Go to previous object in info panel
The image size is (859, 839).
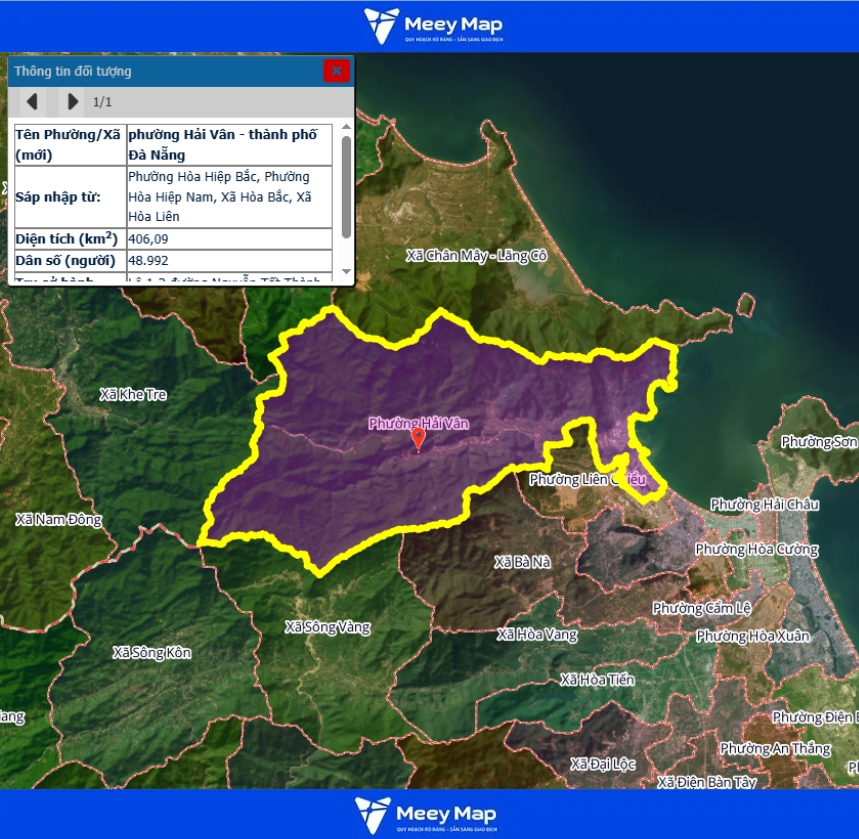32,101
